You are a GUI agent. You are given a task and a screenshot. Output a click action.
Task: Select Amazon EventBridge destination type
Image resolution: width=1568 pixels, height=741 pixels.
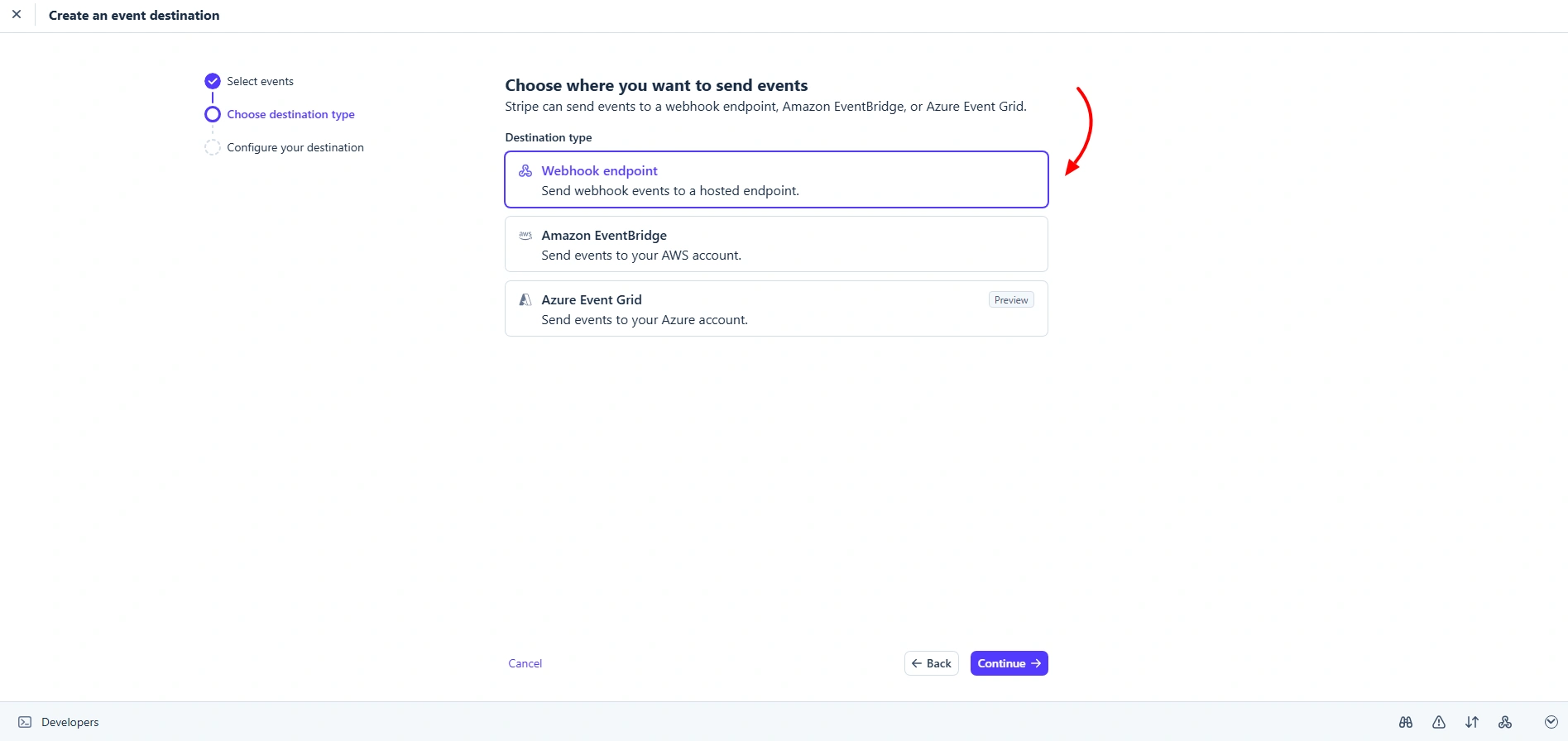click(776, 244)
